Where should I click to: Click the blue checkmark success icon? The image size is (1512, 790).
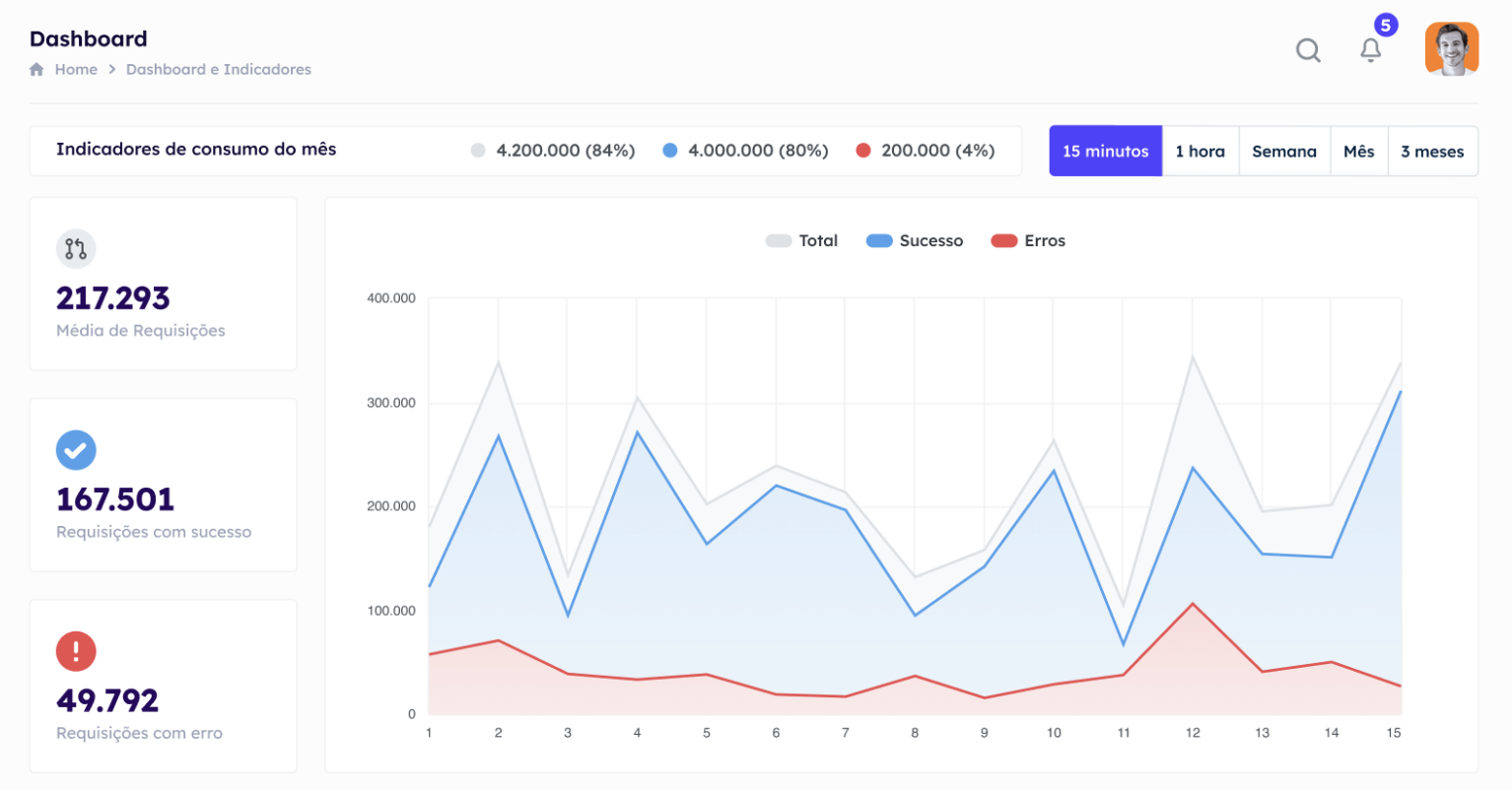click(76, 450)
